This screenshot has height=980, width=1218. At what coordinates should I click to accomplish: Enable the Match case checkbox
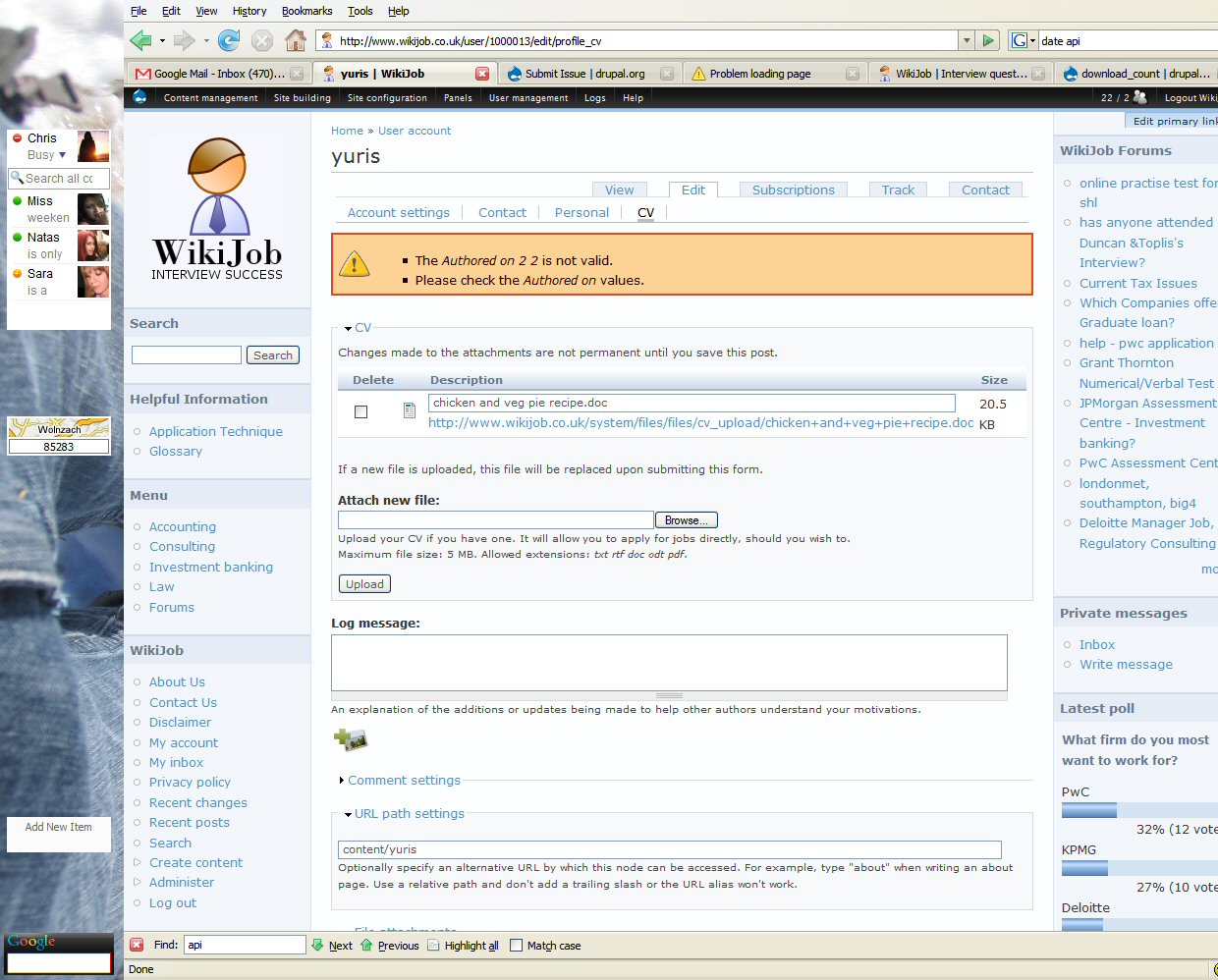516,946
